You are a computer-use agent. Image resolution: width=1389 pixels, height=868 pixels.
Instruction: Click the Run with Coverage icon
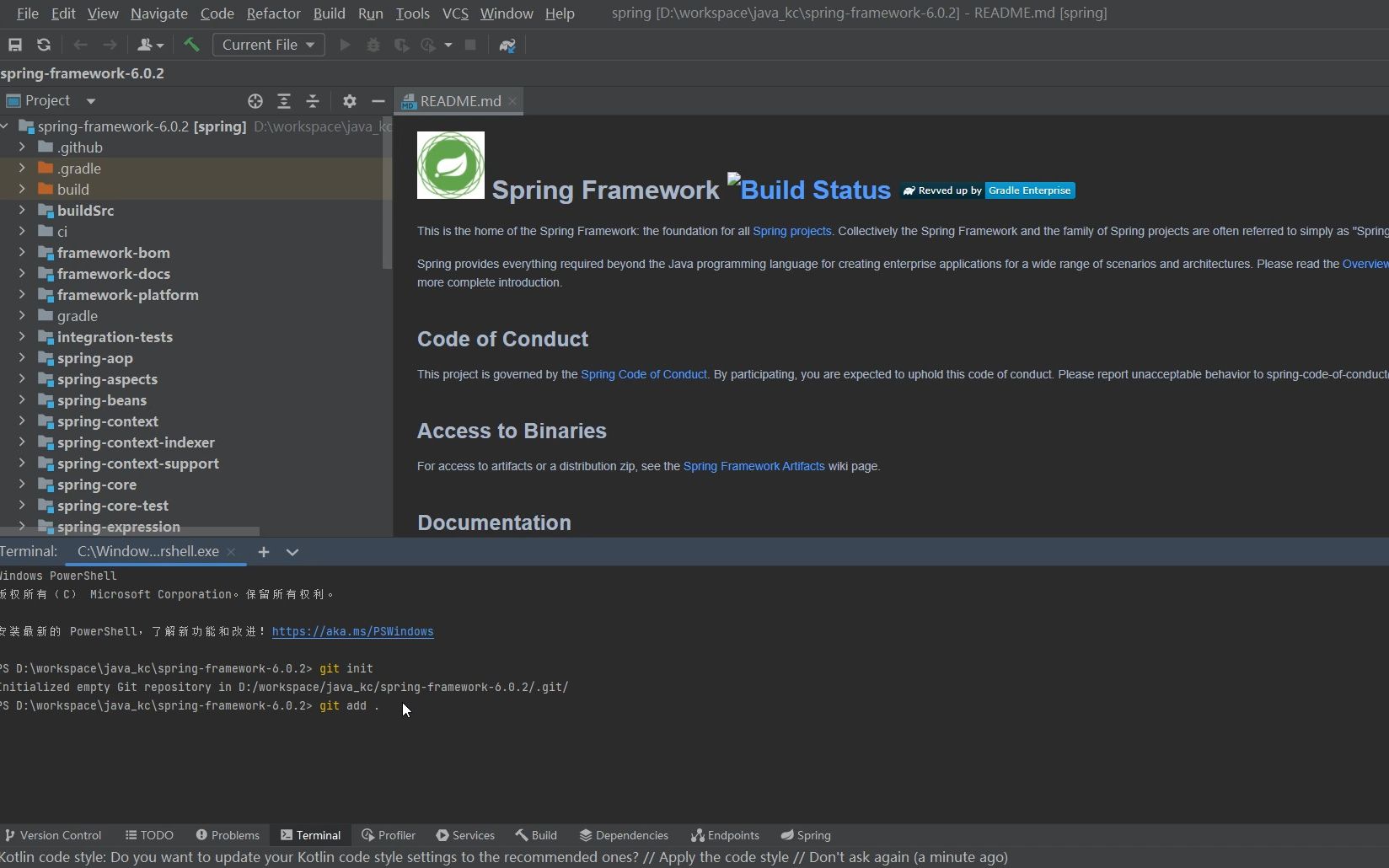(401, 45)
